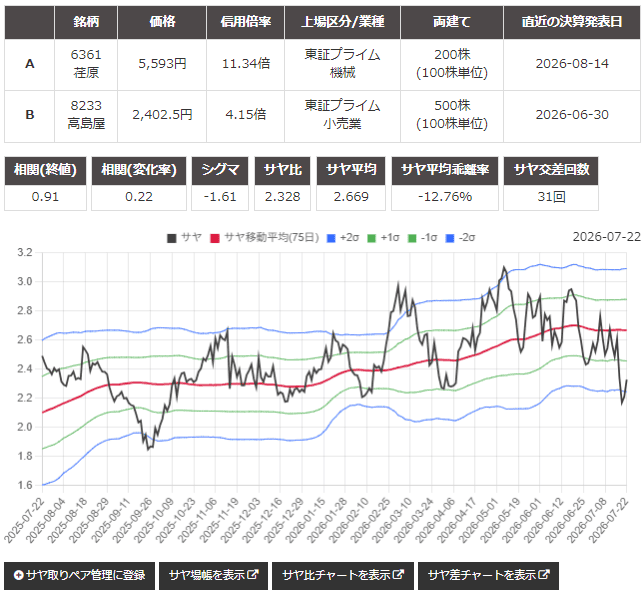Click the 乖離率 value -12.76%
This screenshot has width=643, height=595.
point(445,197)
